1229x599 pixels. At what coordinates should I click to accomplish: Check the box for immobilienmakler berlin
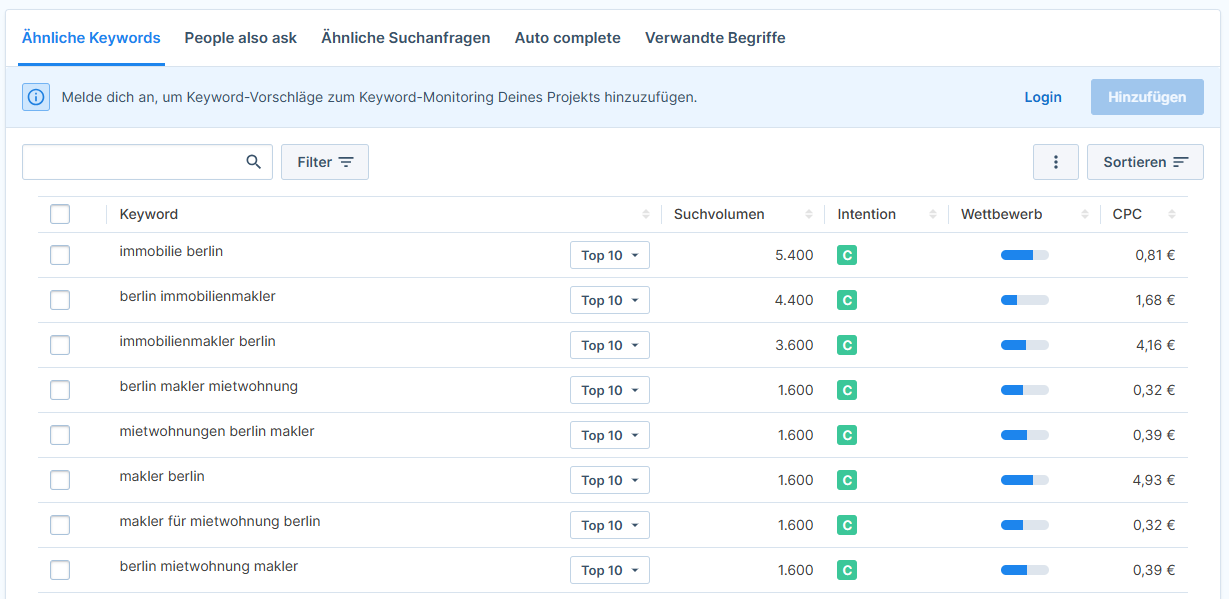(60, 345)
